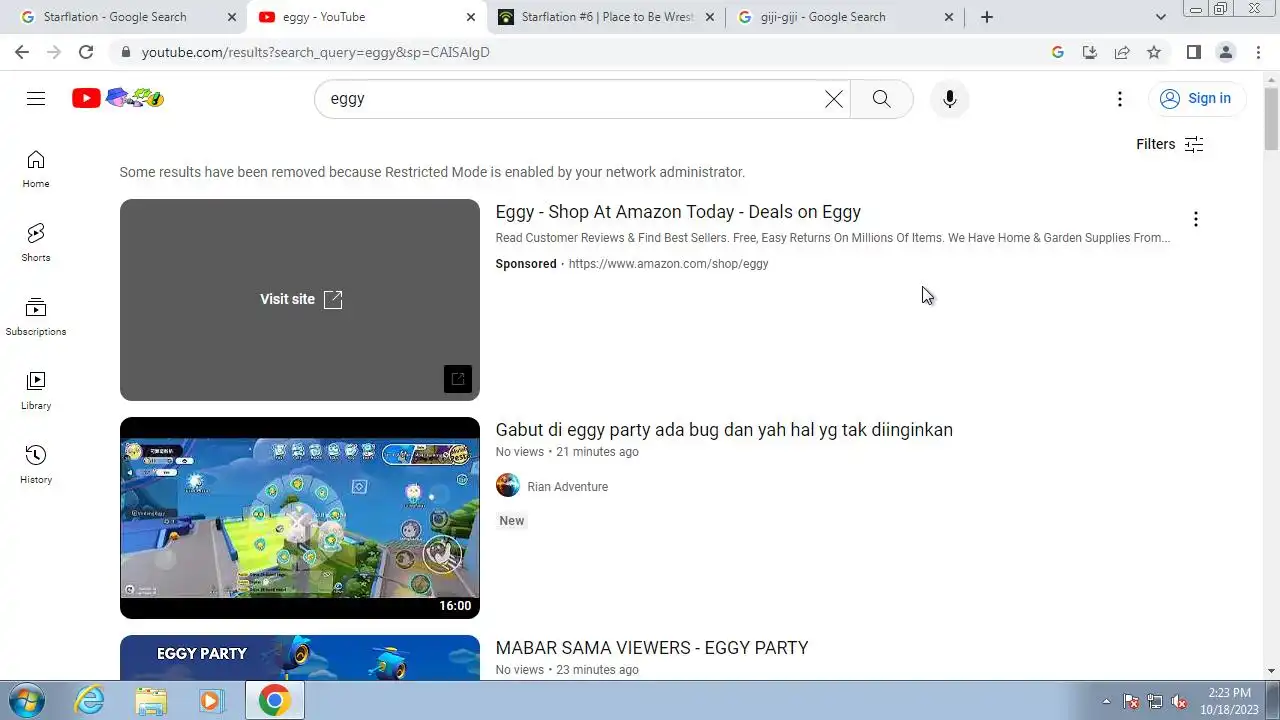Screen dimensions: 1280x720
Task: Open Amazon Eggy ad title
Action: (x=678, y=212)
